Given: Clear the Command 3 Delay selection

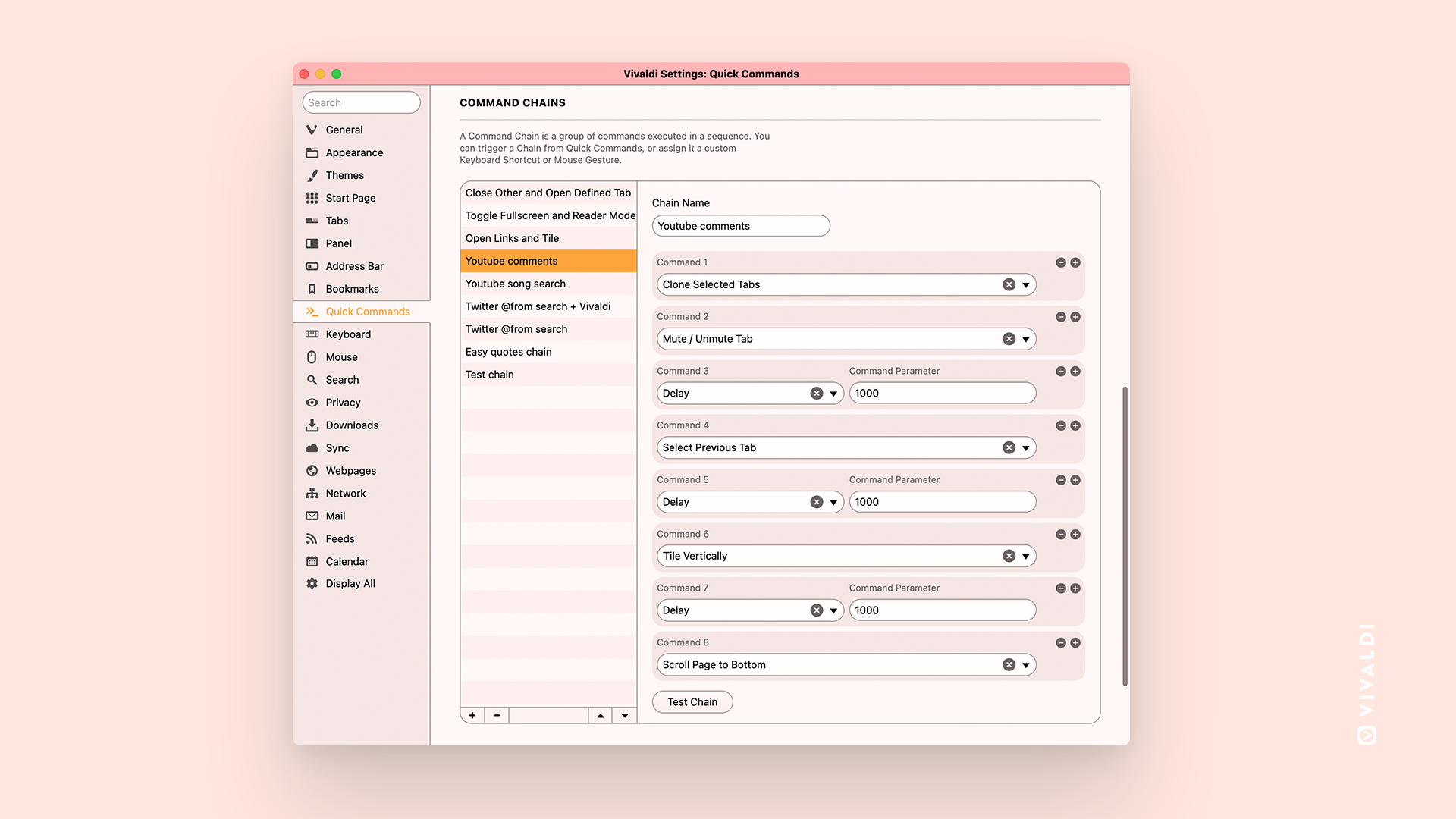Looking at the screenshot, I should [817, 394].
